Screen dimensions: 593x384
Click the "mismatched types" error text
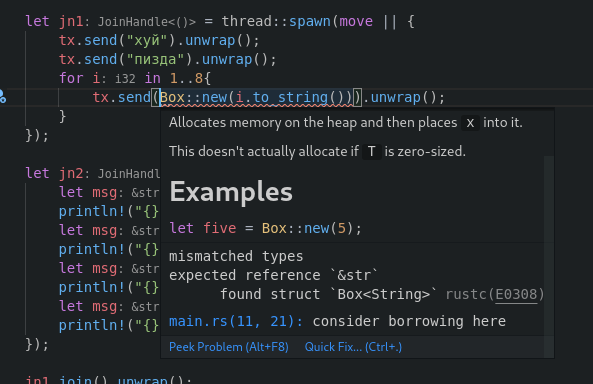236,257
